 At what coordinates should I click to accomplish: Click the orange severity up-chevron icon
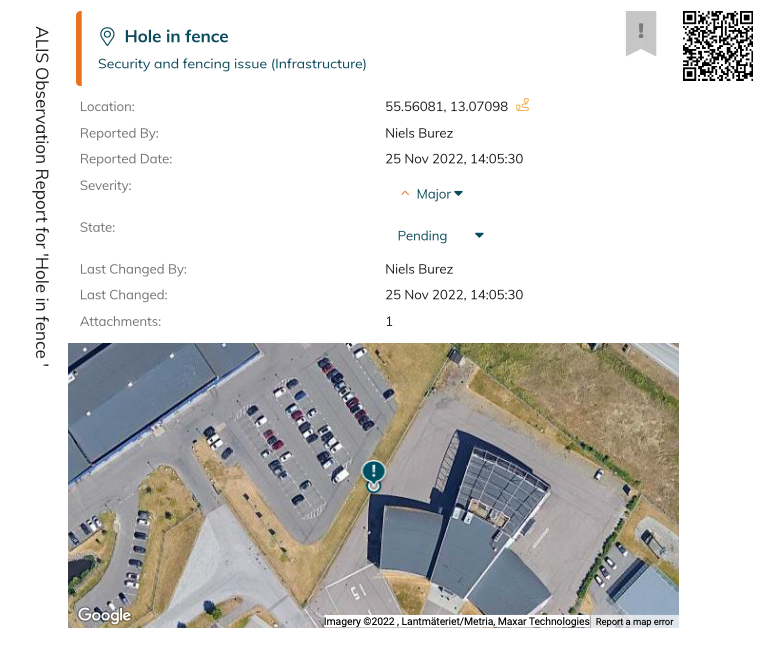tap(405, 194)
